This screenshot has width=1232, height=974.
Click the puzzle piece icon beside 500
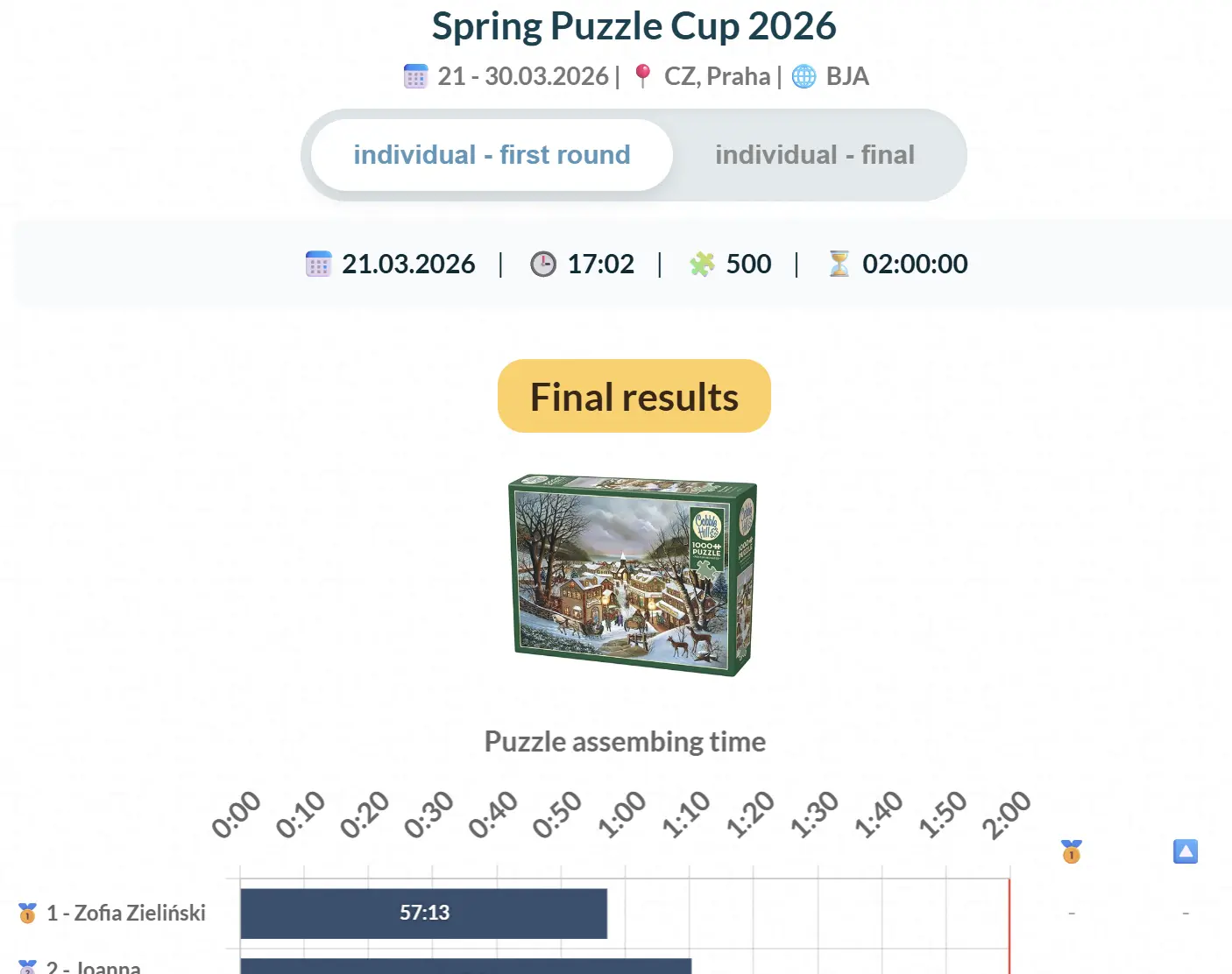(702, 264)
